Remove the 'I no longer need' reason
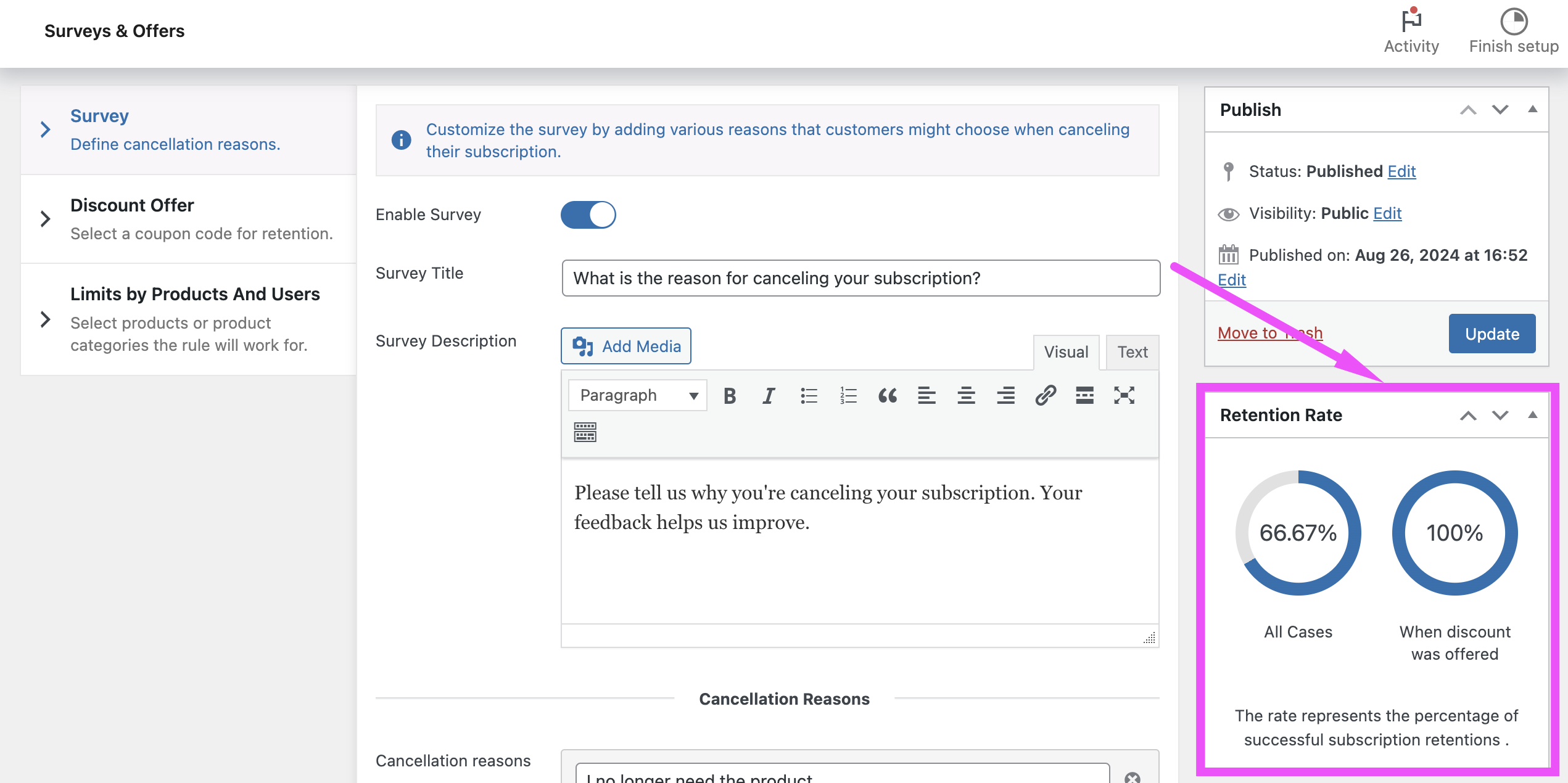Image resolution: width=1568 pixels, height=783 pixels. [1132, 777]
